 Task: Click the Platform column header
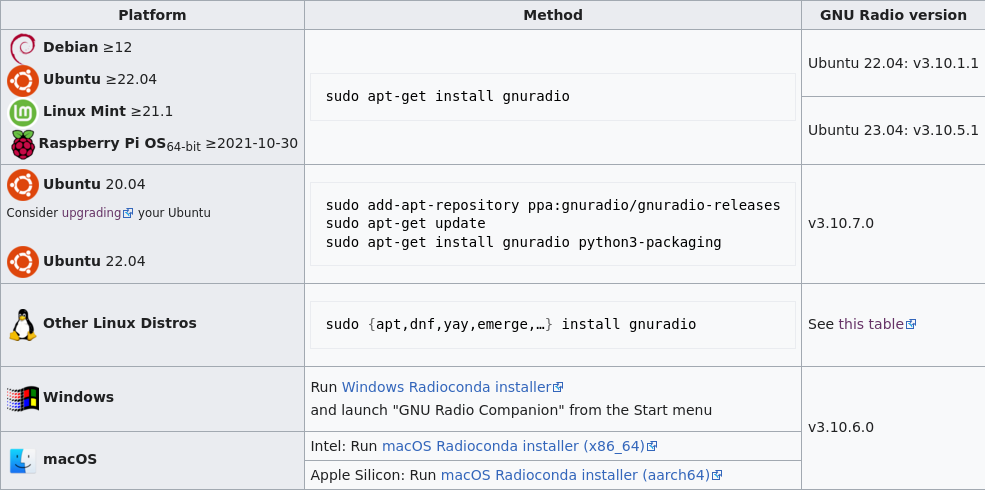[x=152, y=15]
